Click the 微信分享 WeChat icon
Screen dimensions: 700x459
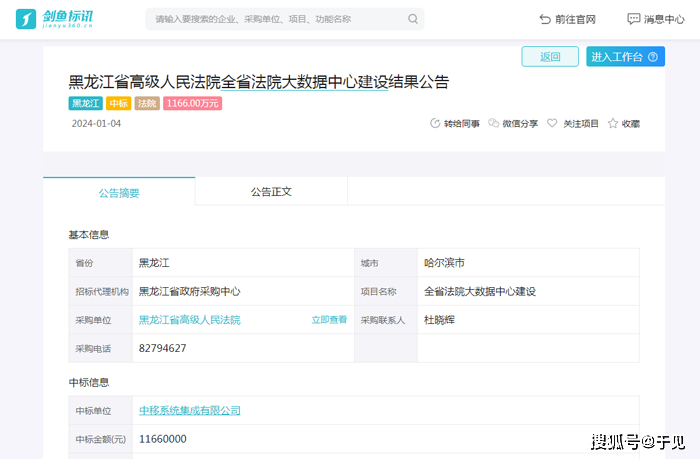493,123
